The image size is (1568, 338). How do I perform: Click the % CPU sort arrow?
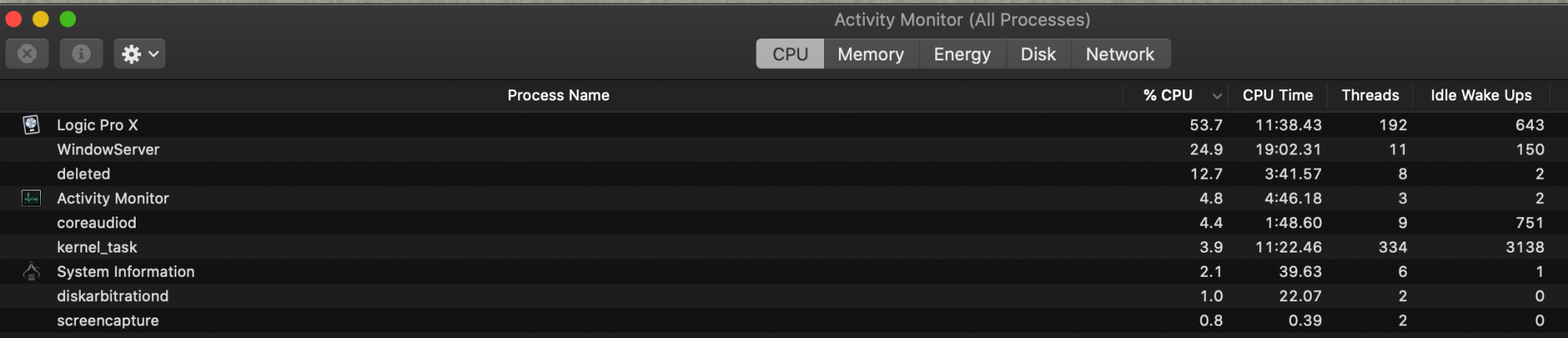(x=1217, y=96)
